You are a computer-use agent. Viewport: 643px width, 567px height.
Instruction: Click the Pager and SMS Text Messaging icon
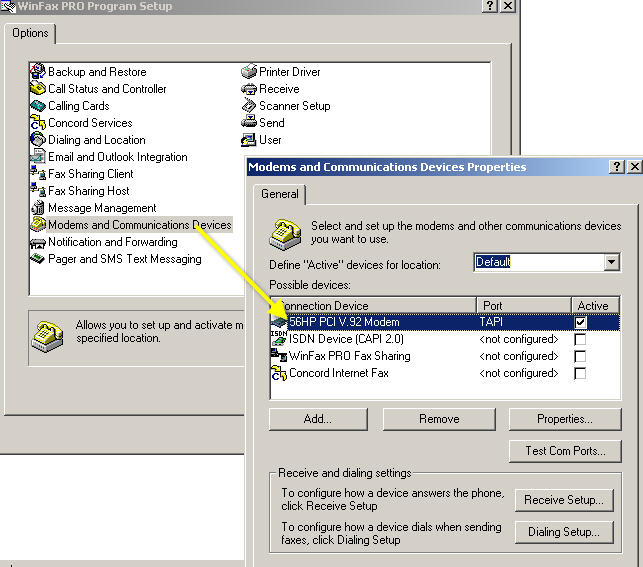pyautogui.click(x=38, y=259)
